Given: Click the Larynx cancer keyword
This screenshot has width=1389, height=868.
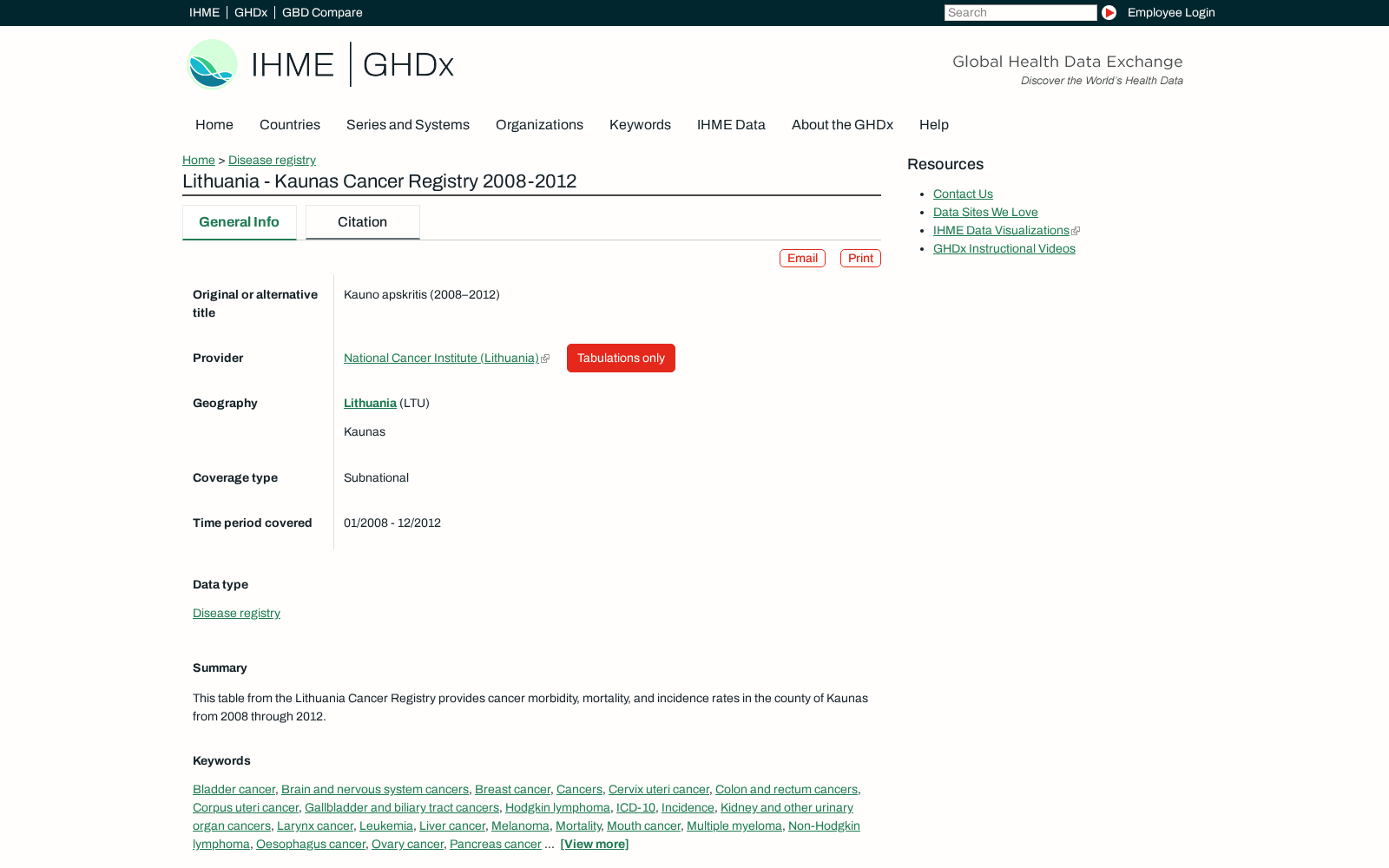Looking at the screenshot, I should point(315,825).
